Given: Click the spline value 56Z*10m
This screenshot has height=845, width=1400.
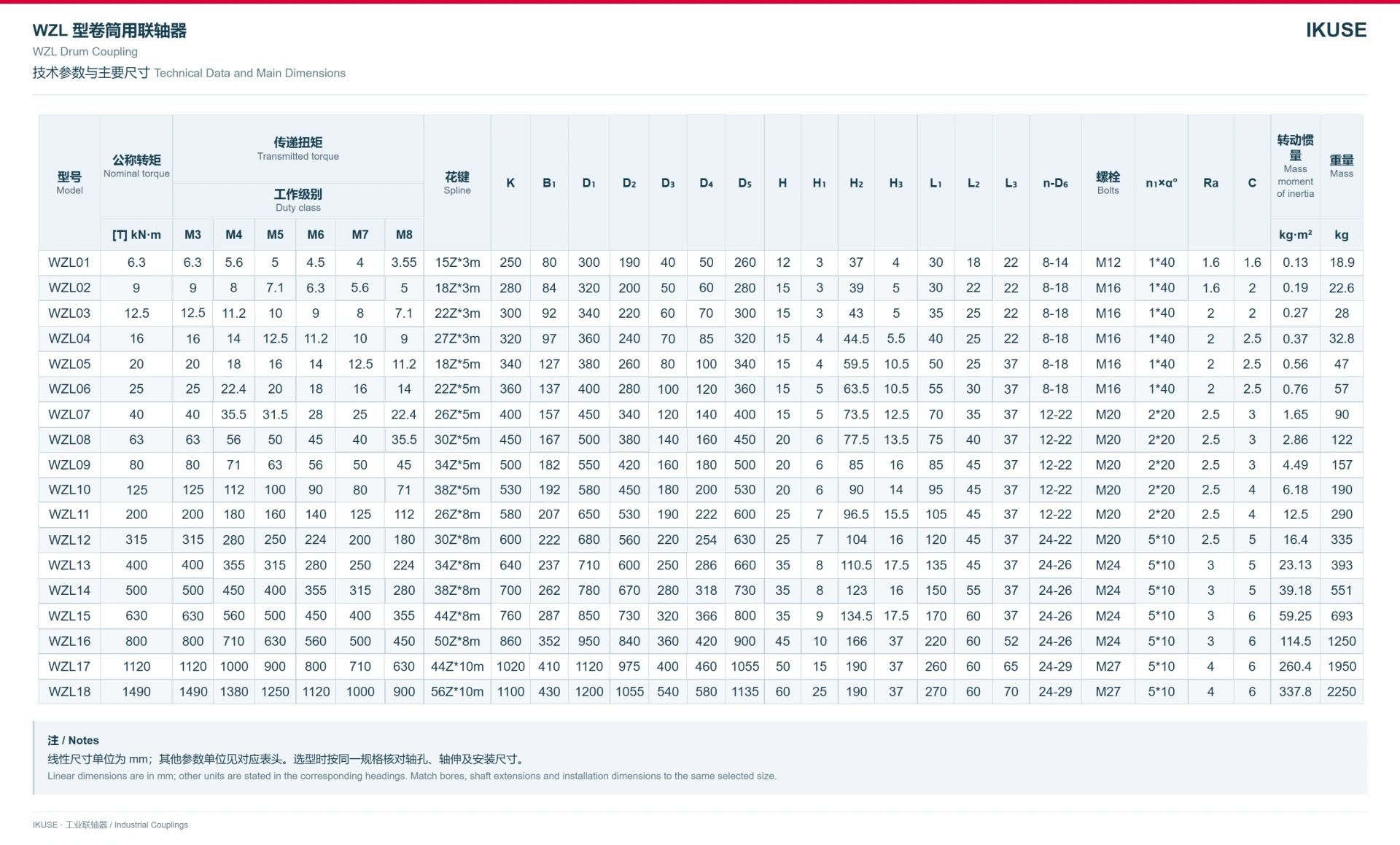Looking at the screenshot, I should 457,691.
